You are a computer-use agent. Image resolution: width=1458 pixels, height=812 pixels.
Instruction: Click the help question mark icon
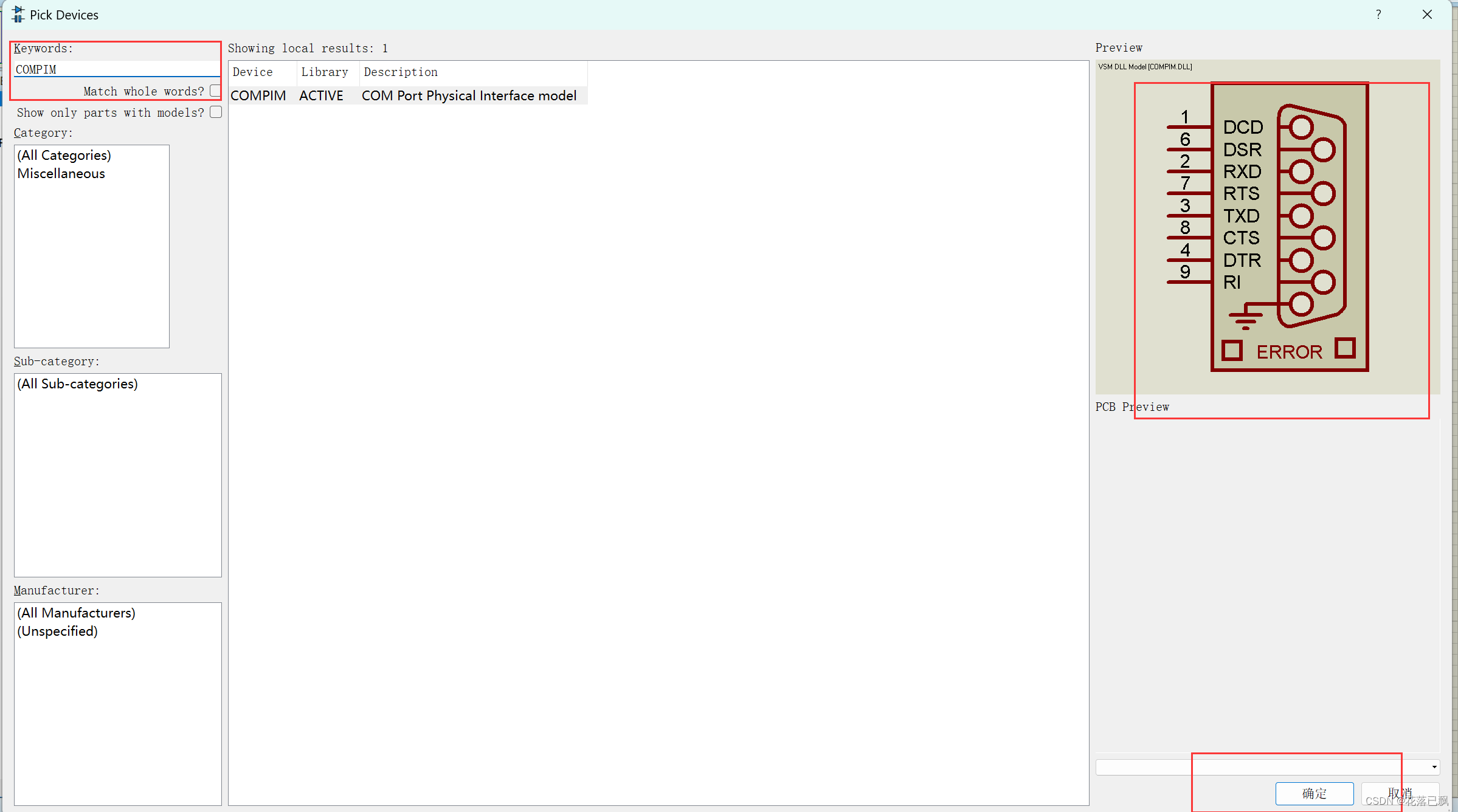coord(1378,14)
